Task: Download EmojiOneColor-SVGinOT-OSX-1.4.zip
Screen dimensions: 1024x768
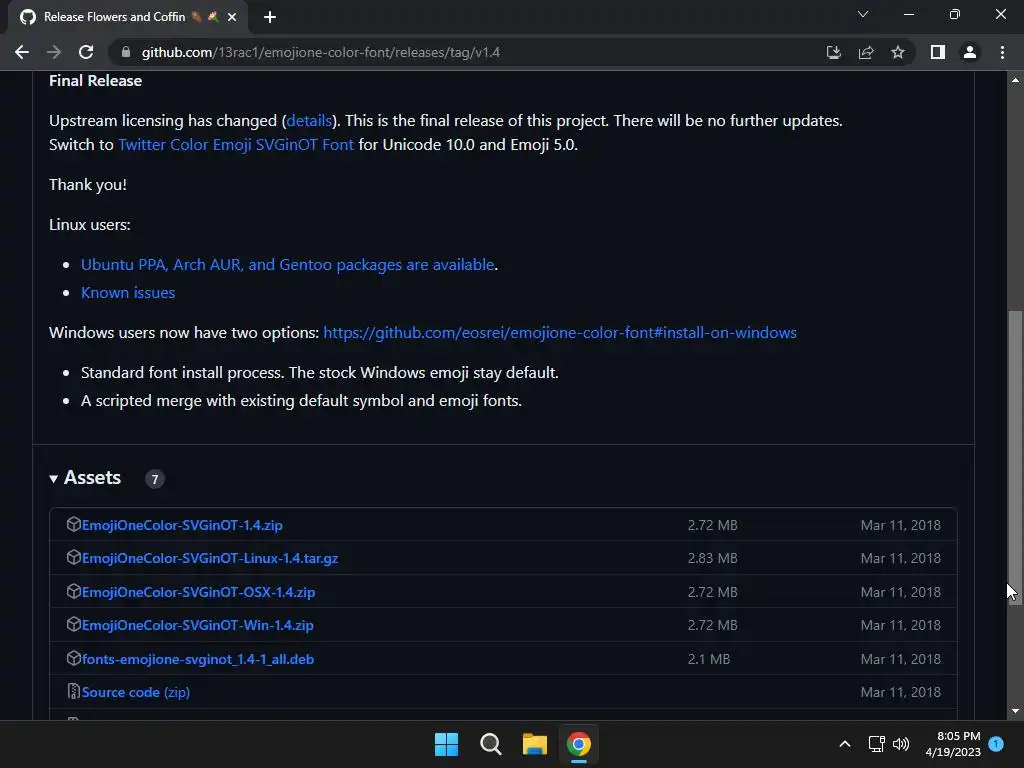Action: 199,592
